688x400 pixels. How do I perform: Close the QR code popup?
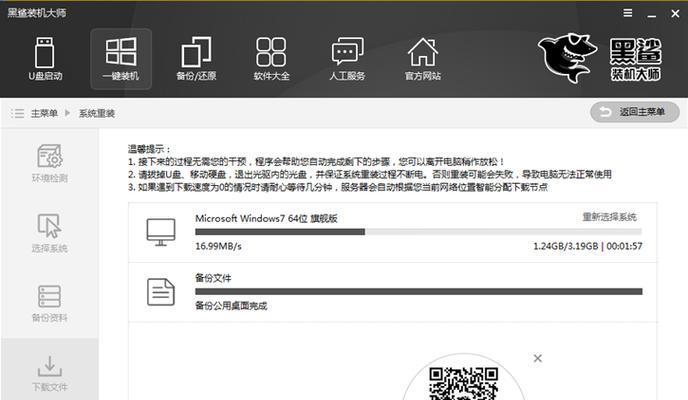[538, 358]
